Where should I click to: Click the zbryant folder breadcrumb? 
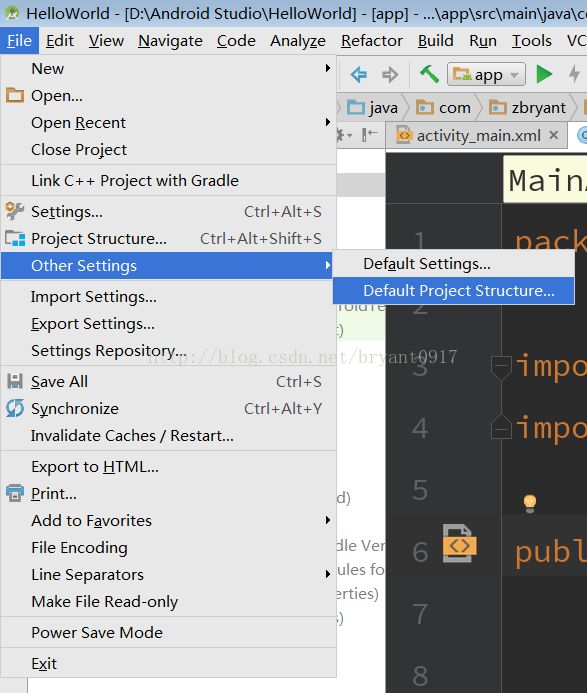coord(528,107)
